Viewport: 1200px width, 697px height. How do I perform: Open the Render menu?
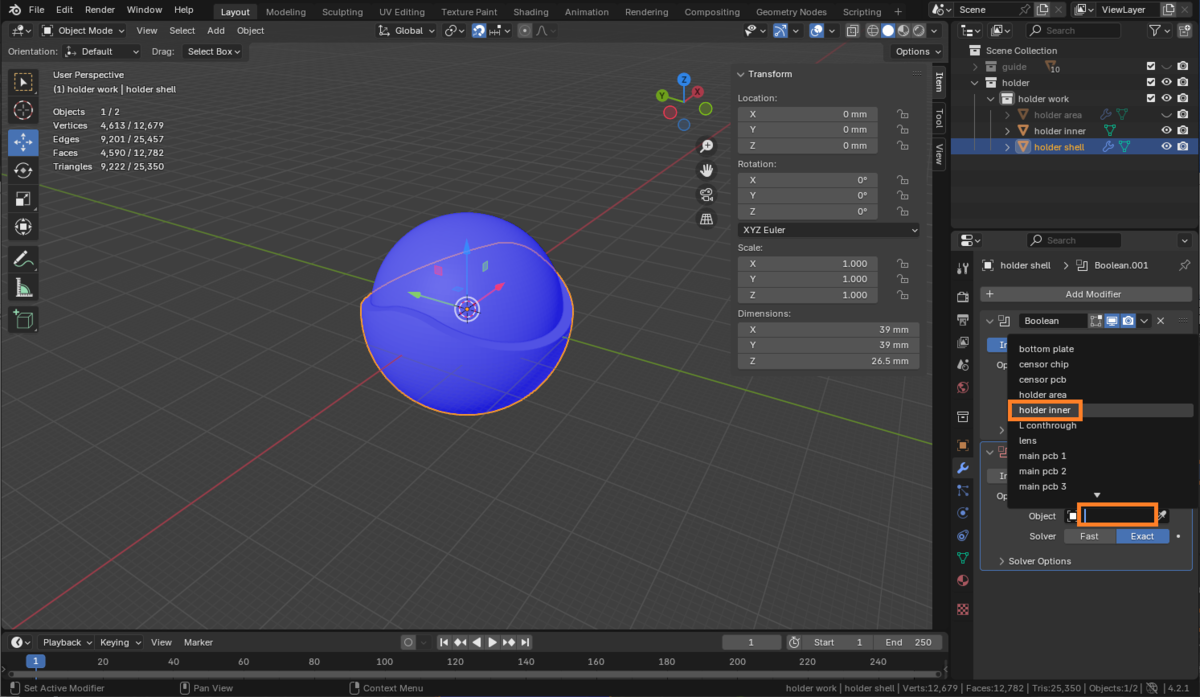(x=100, y=10)
